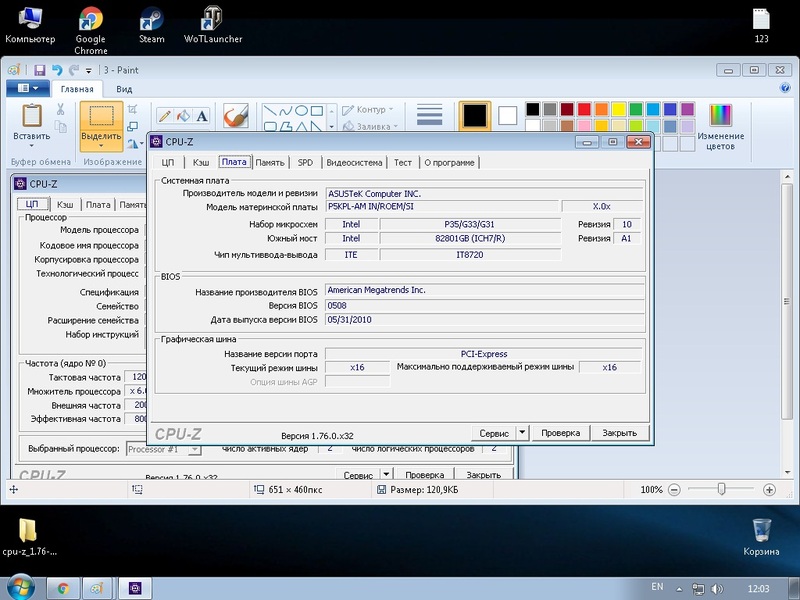Screen dimensions: 800x600
Task: Expand the arrow under Вставить
Action: click(32, 145)
